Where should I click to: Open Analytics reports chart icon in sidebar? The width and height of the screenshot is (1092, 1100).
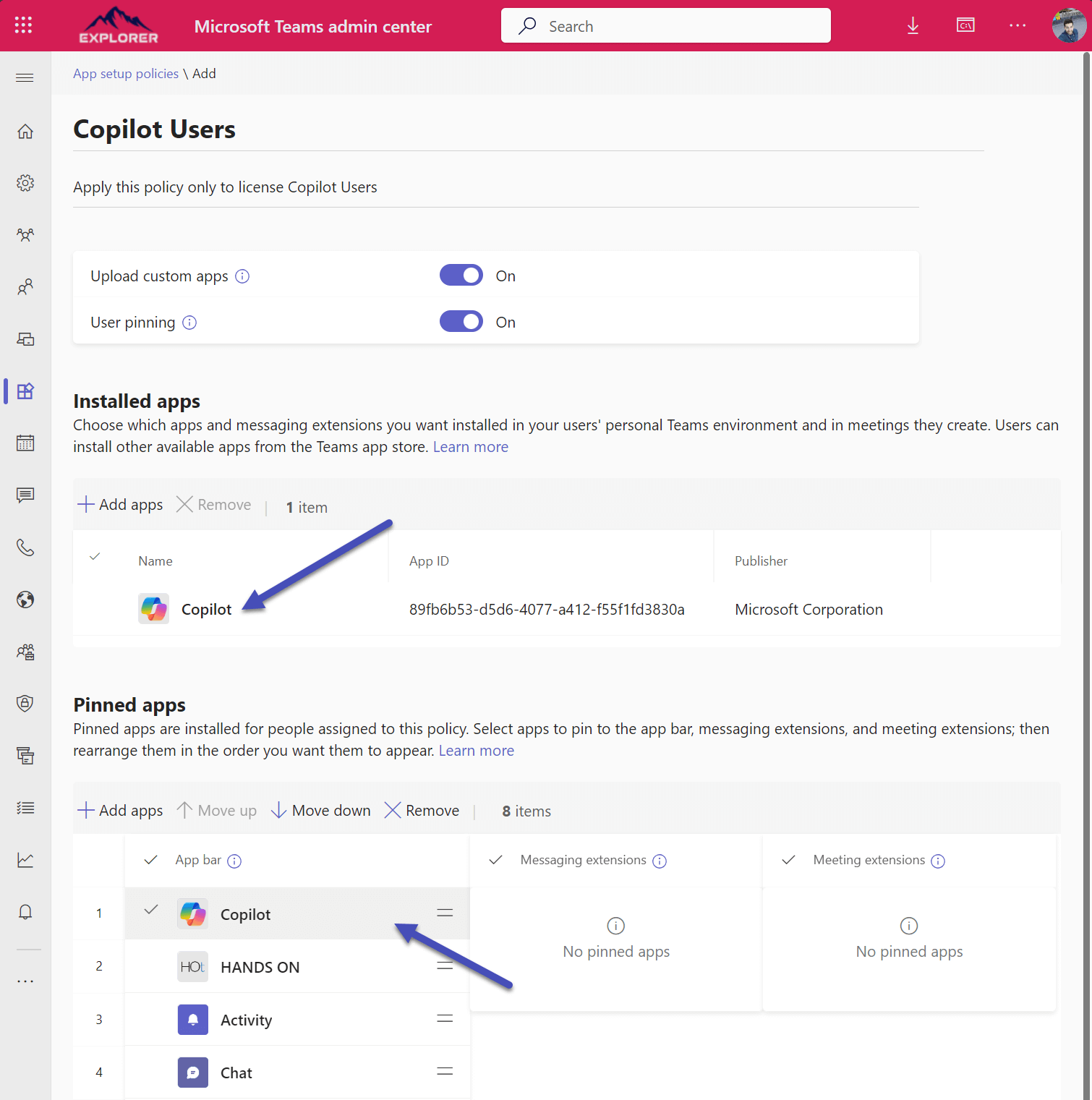(25, 859)
